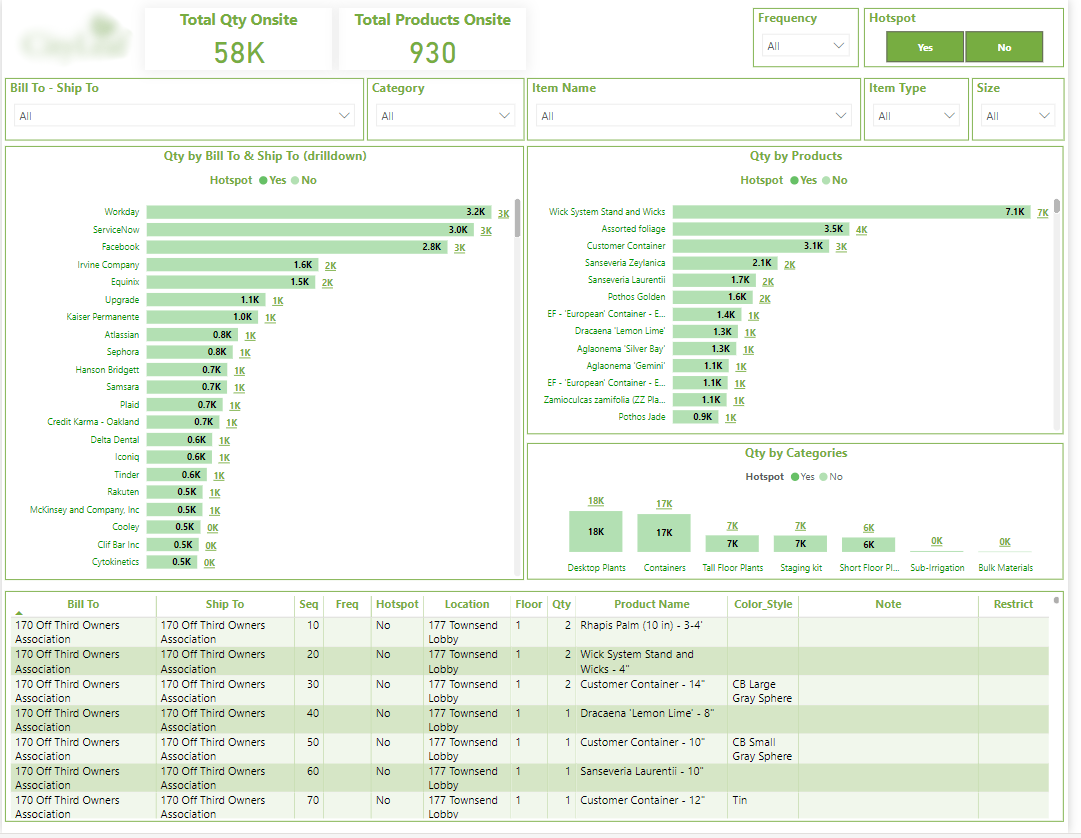Click the Total Qty Onsite card
The width and height of the screenshot is (1081, 838).
(239, 40)
